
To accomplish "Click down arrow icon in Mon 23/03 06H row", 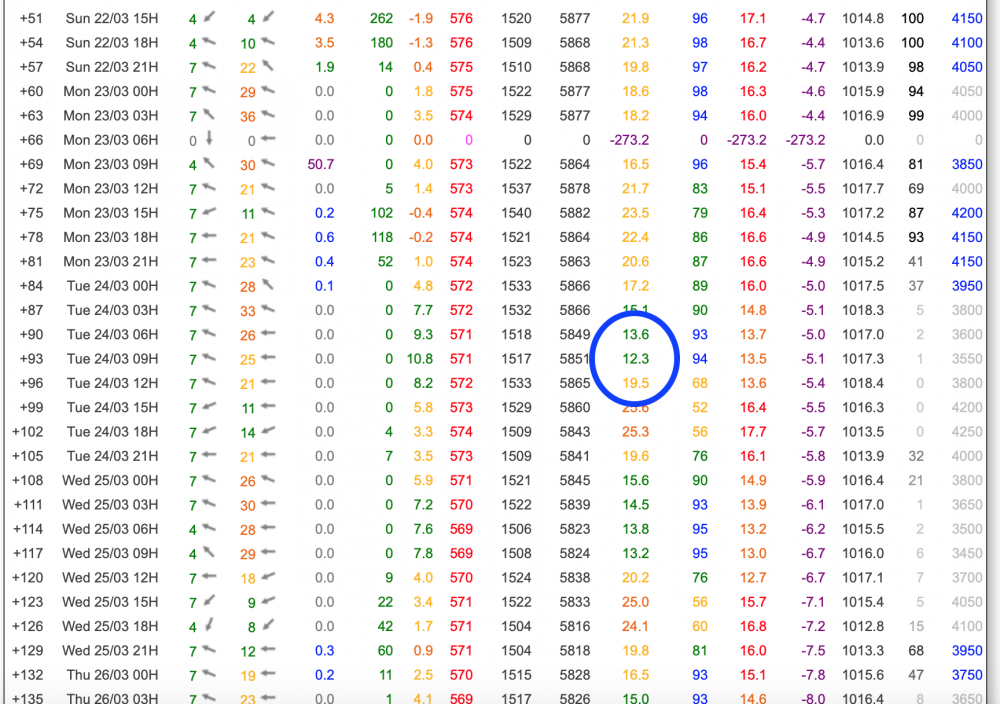I will click(208, 140).
